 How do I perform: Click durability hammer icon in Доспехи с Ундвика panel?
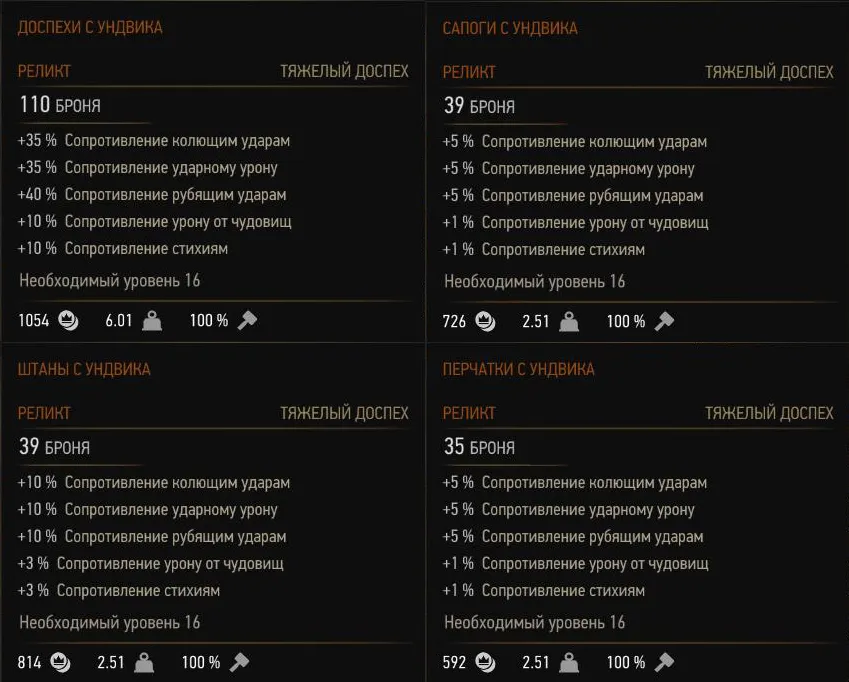248,320
